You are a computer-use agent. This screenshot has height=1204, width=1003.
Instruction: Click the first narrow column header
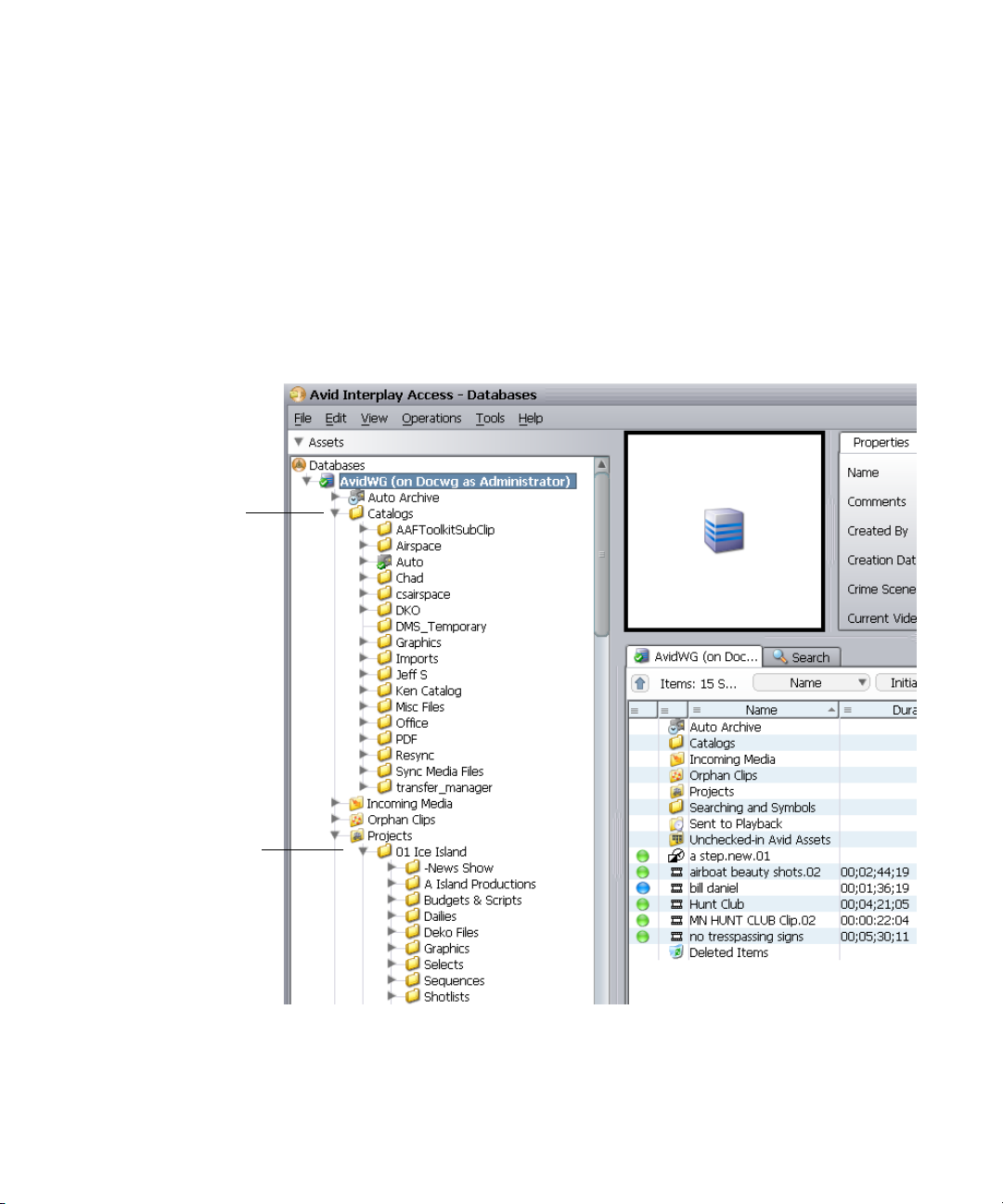click(x=643, y=710)
